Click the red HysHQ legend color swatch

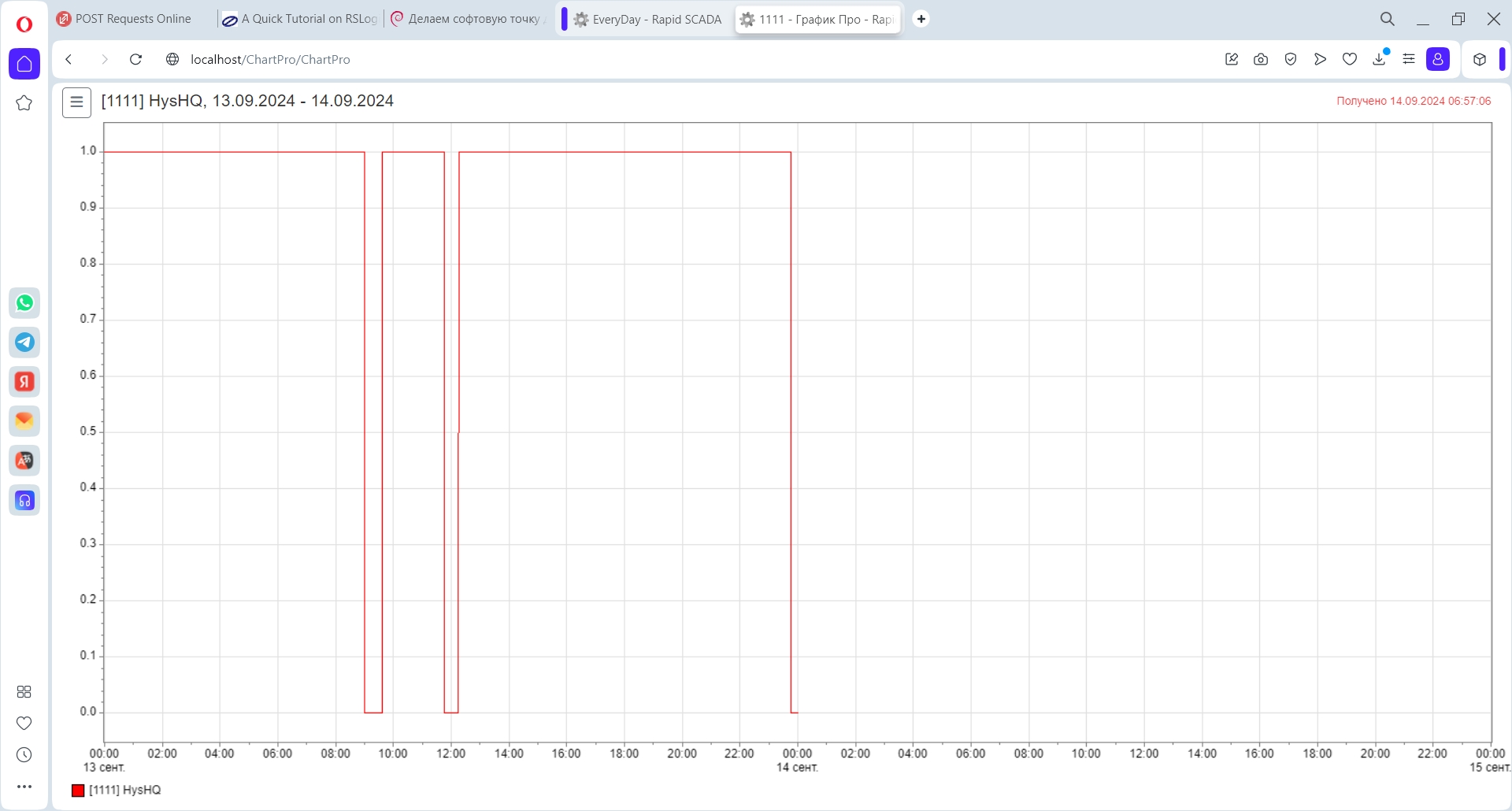pyautogui.click(x=78, y=791)
